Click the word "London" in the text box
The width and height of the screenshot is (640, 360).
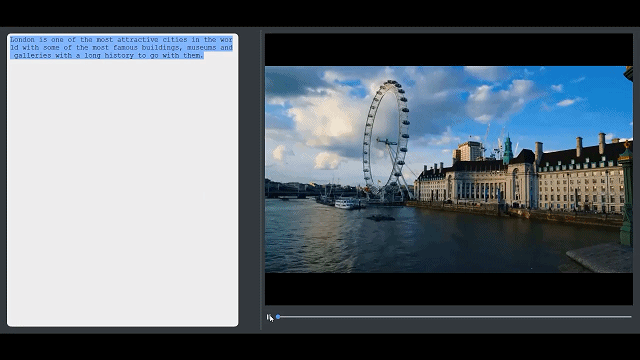22,40
